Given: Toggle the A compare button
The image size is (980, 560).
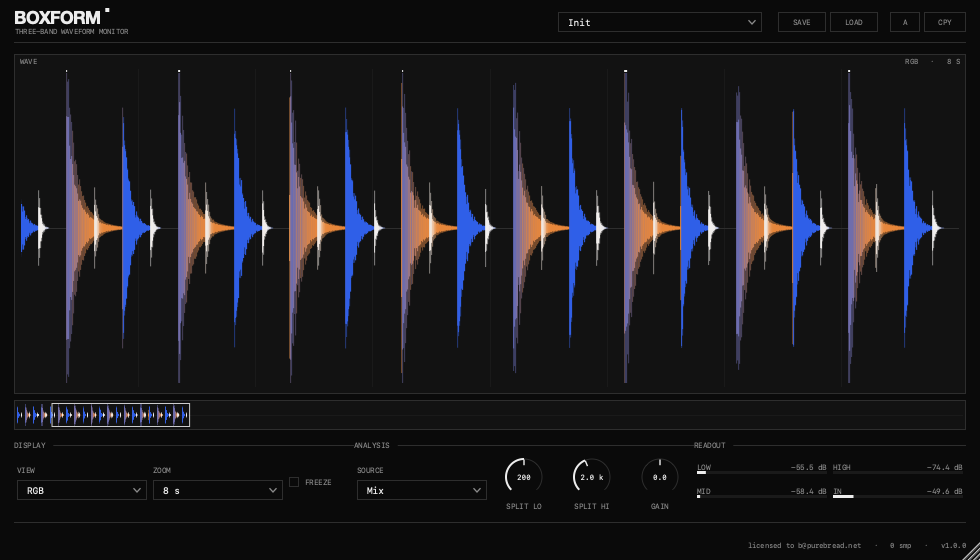Looking at the screenshot, I should coord(905,22).
